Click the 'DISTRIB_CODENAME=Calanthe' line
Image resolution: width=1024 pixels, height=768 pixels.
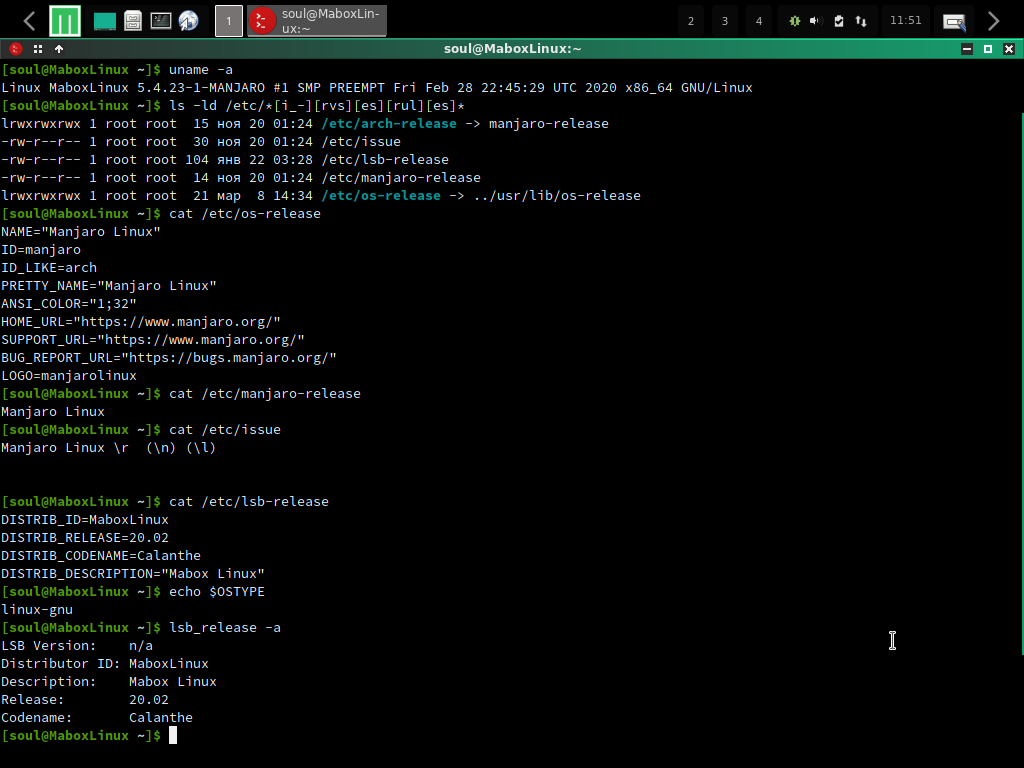101,556
